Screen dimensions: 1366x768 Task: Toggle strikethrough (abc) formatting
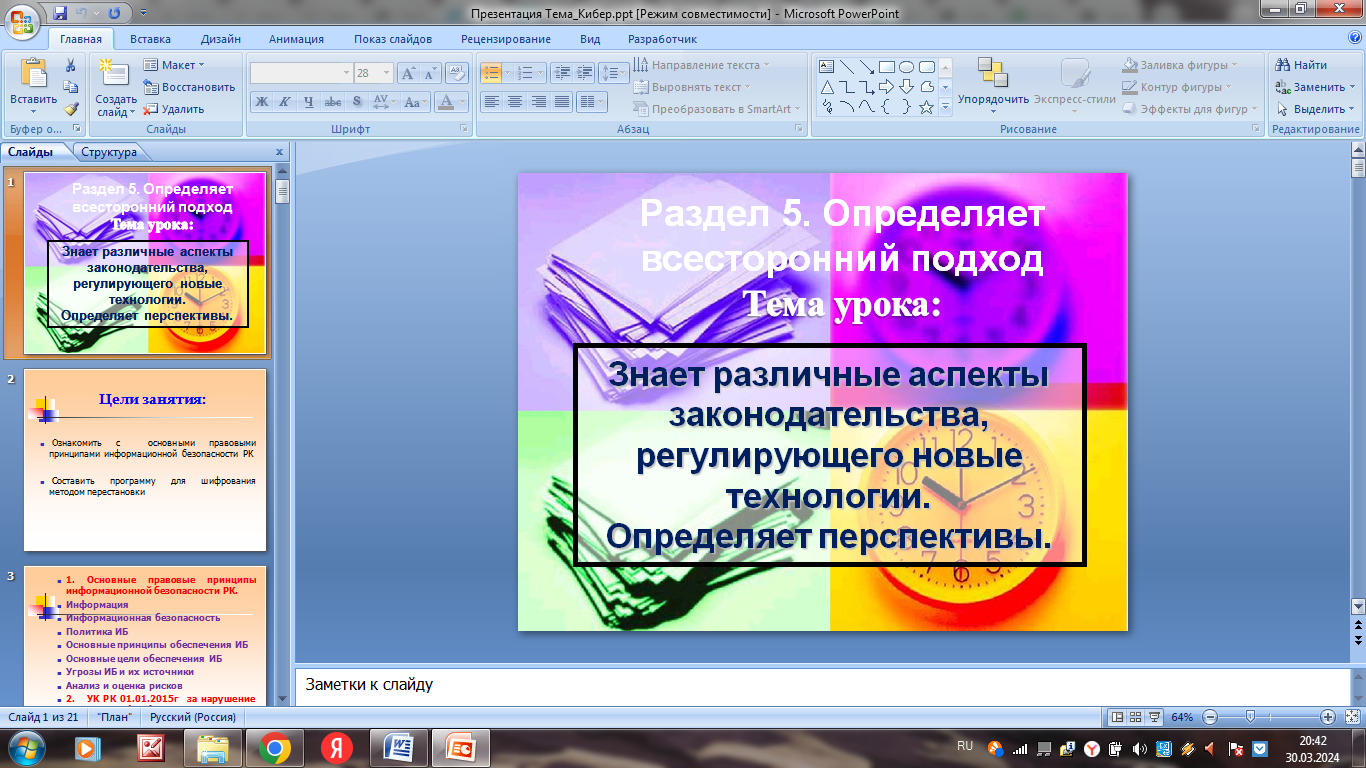(x=333, y=102)
